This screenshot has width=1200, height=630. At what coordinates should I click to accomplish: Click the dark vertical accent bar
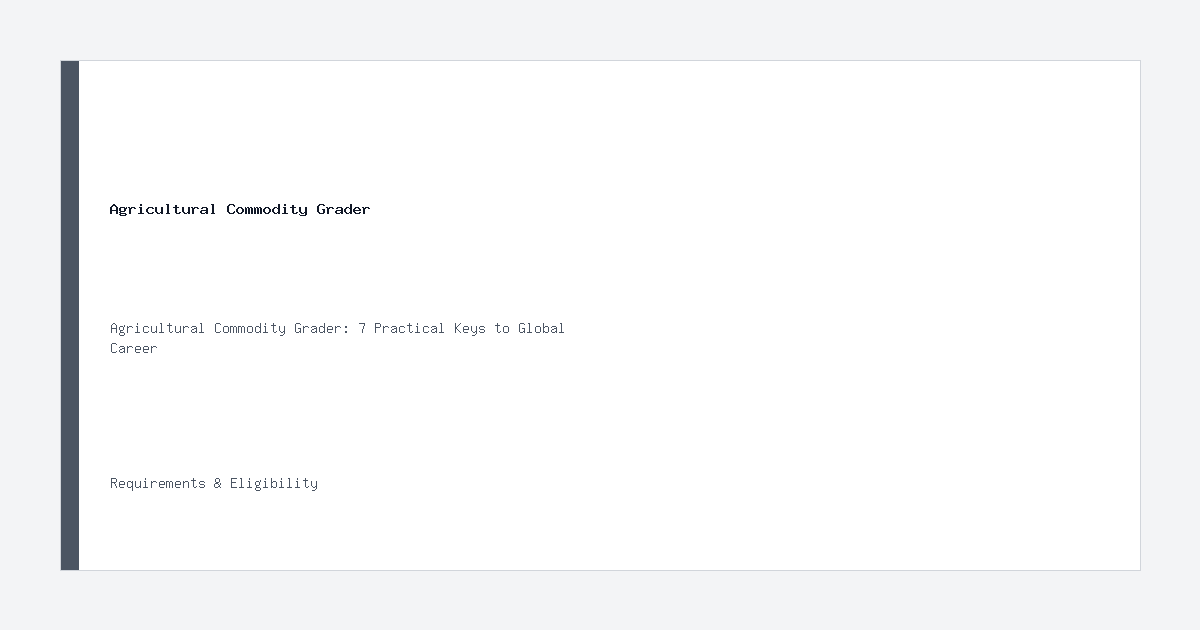[x=70, y=315]
